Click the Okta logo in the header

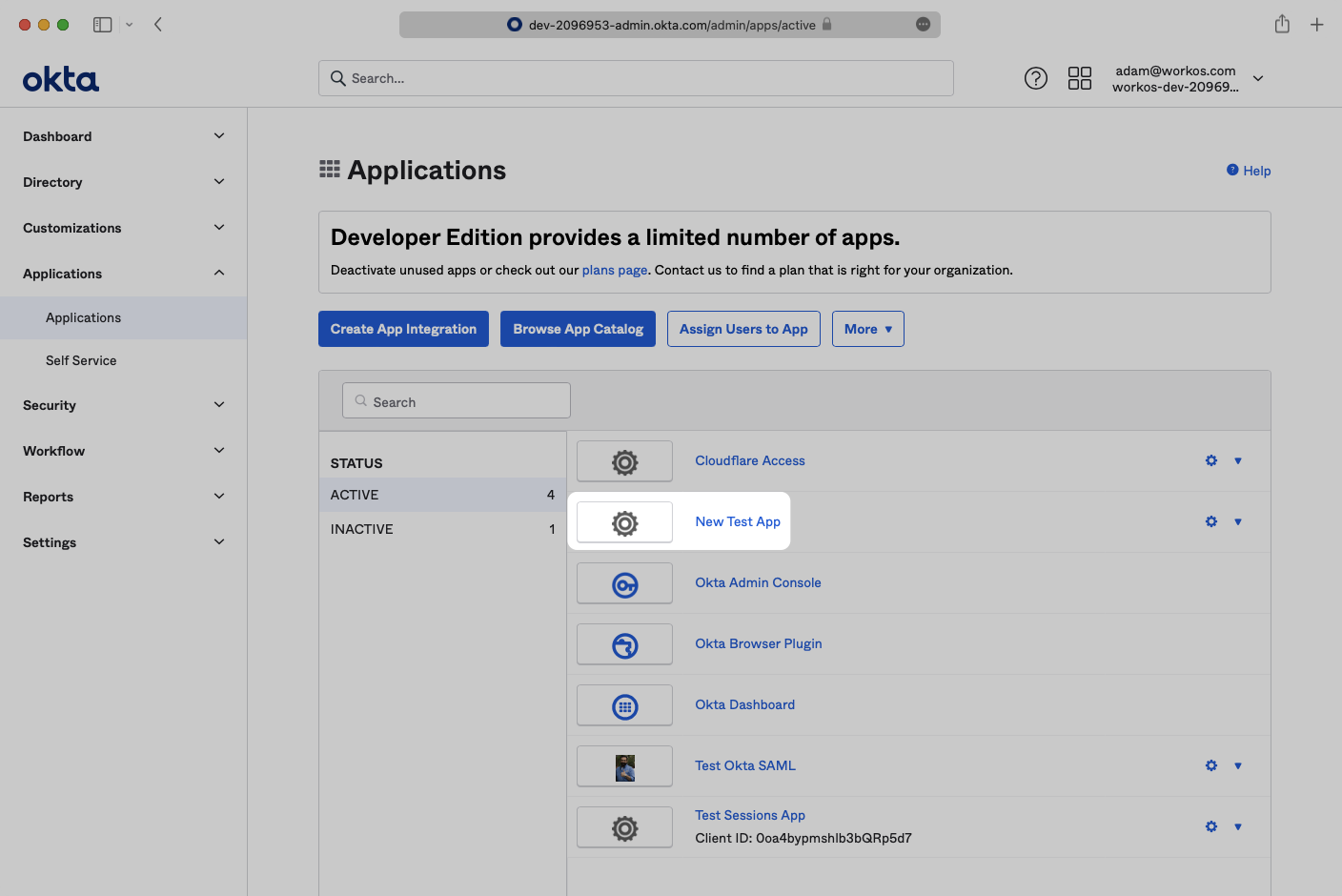coord(61,79)
